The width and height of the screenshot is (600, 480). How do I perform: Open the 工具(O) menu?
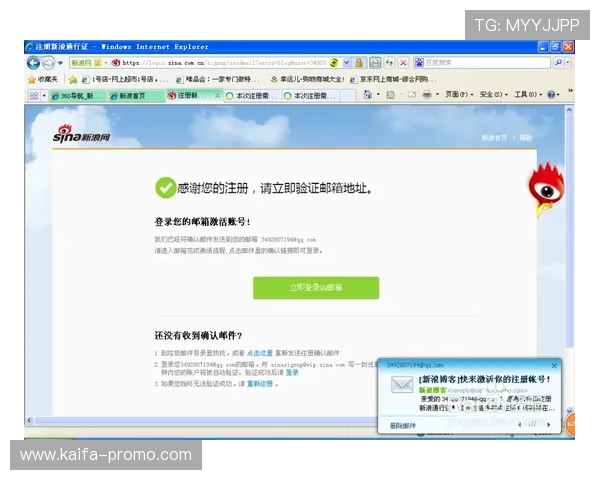pyautogui.click(x=528, y=95)
